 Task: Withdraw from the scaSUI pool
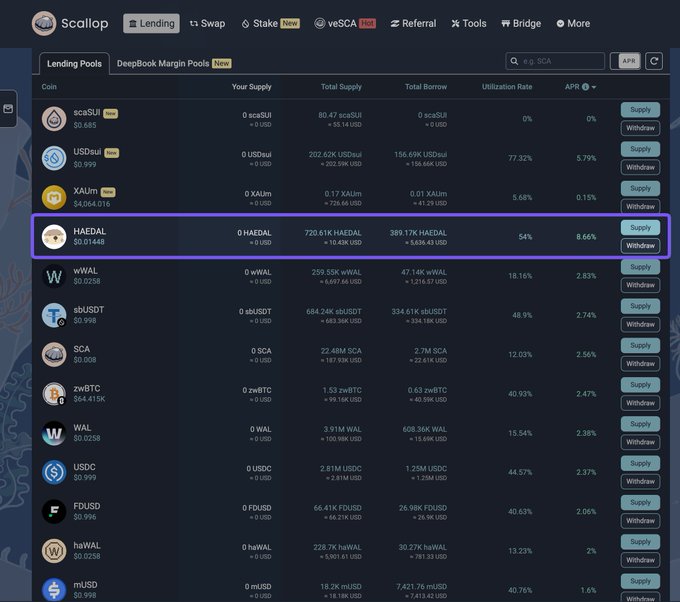[640, 128]
